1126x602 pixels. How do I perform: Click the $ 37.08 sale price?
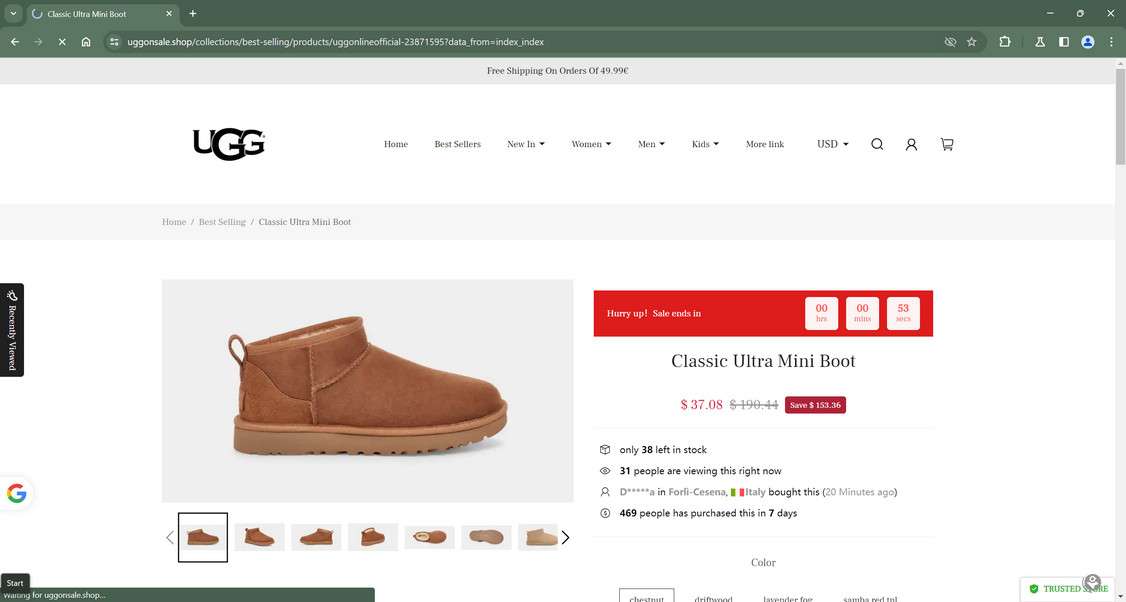pyautogui.click(x=702, y=404)
